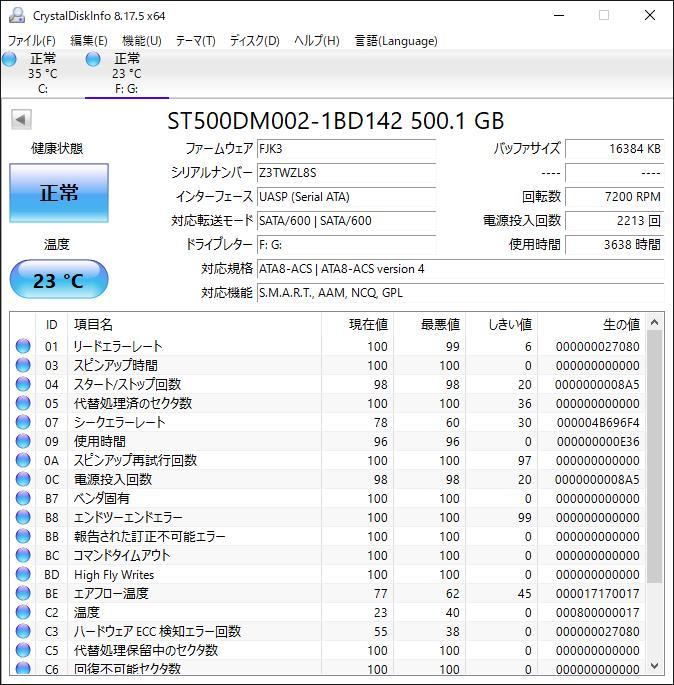Image resolution: width=674 pixels, height=685 pixels.
Task: Click the 現在値 column header
Action: click(x=357, y=325)
